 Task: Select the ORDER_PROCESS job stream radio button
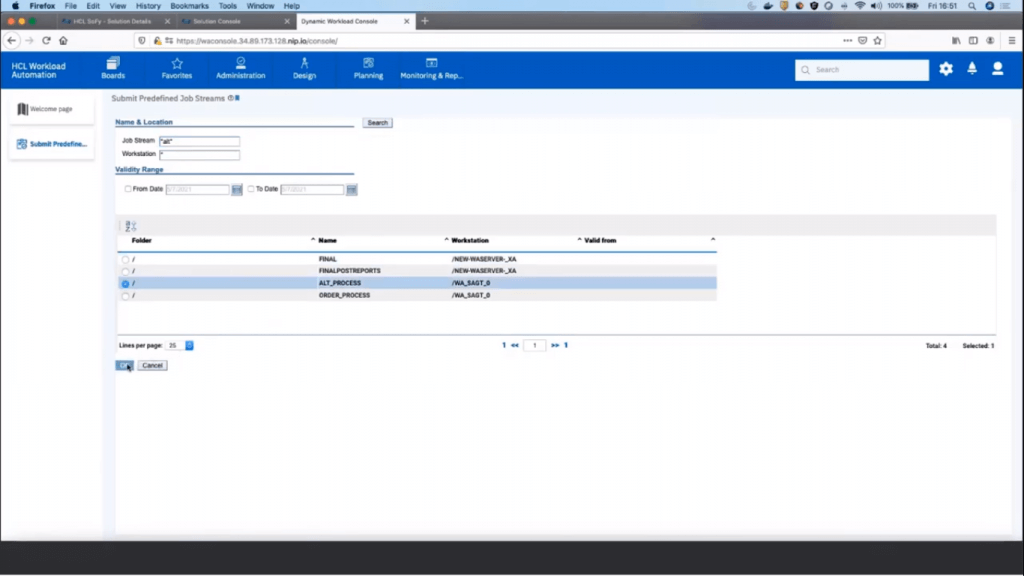[x=125, y=295]
